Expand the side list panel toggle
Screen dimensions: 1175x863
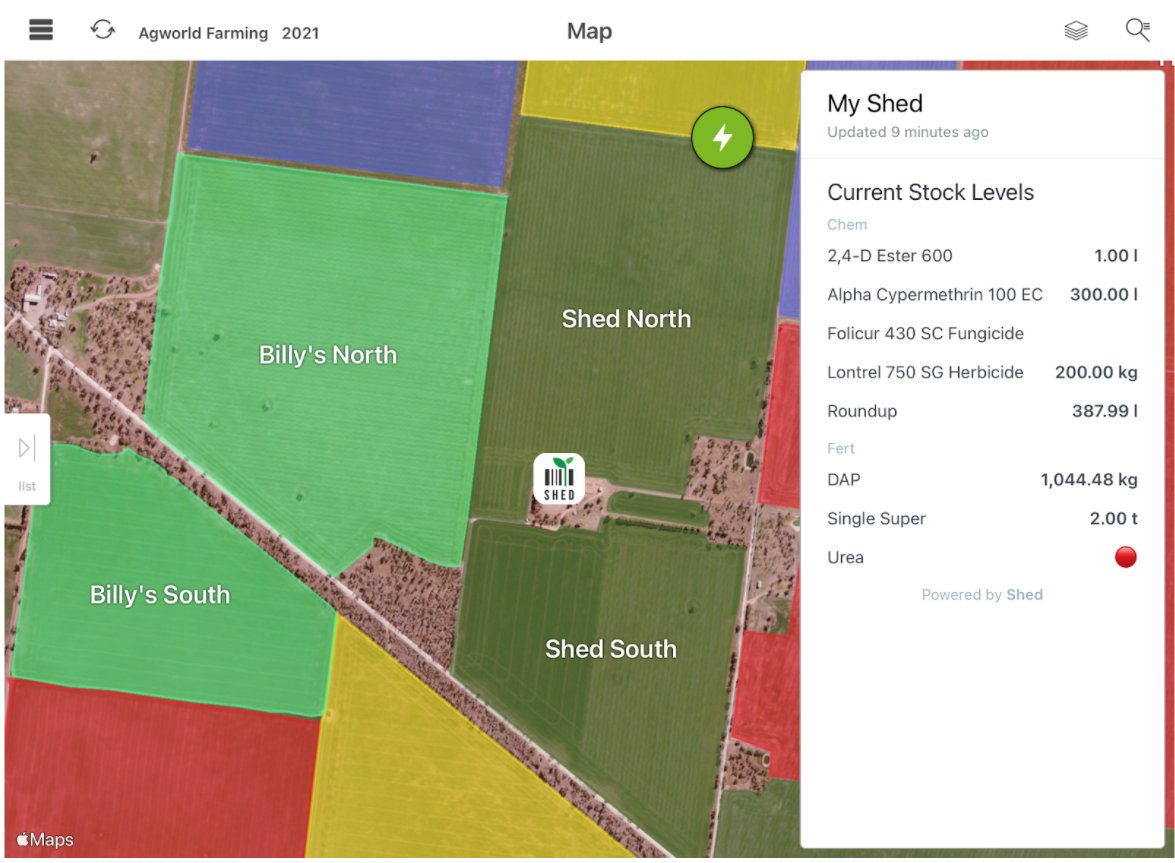click(27, 459)
